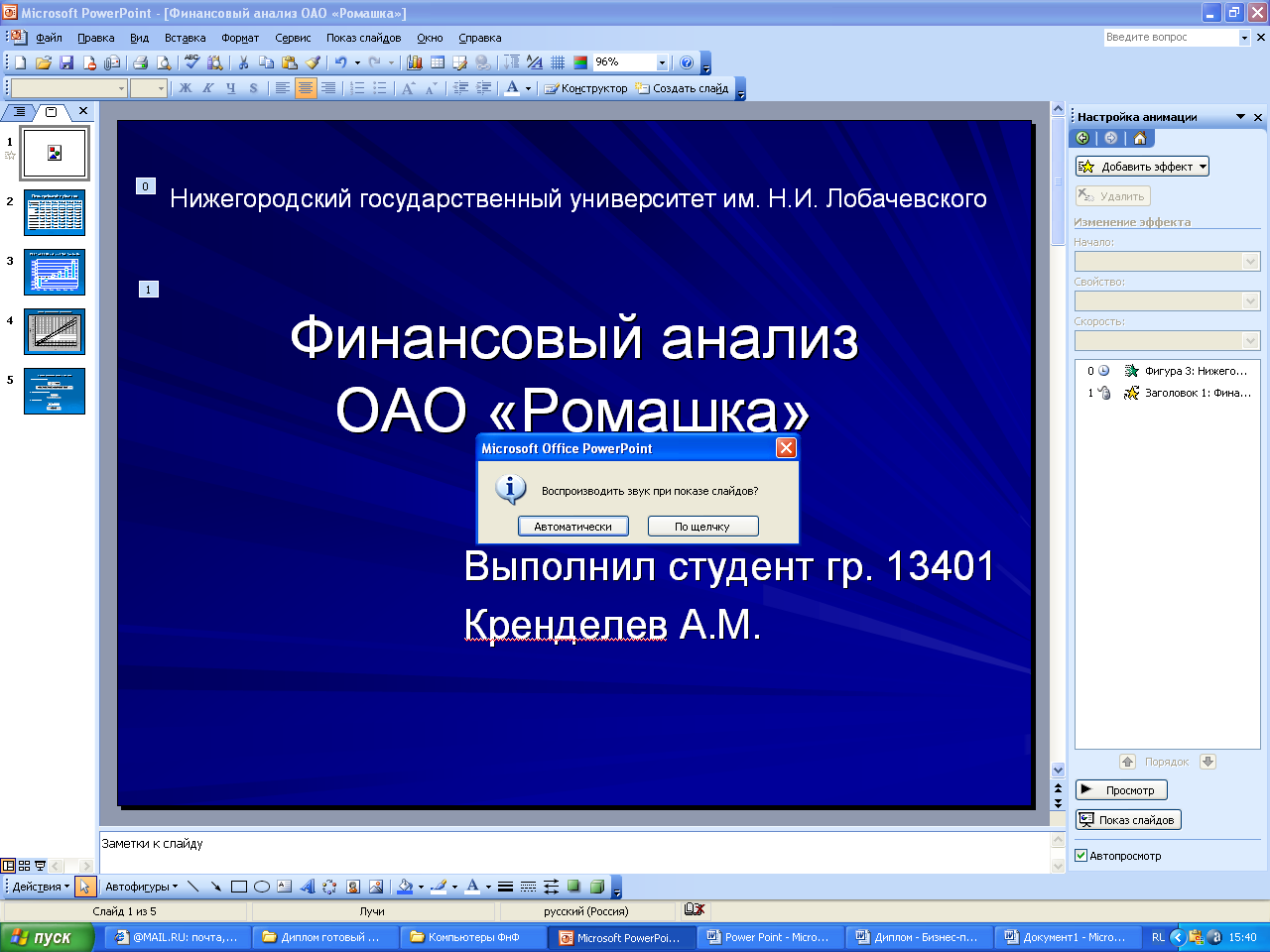The image size is (1270, 952).
Task: Select the Oval drawing tool
Action: [x=262, y=887]
